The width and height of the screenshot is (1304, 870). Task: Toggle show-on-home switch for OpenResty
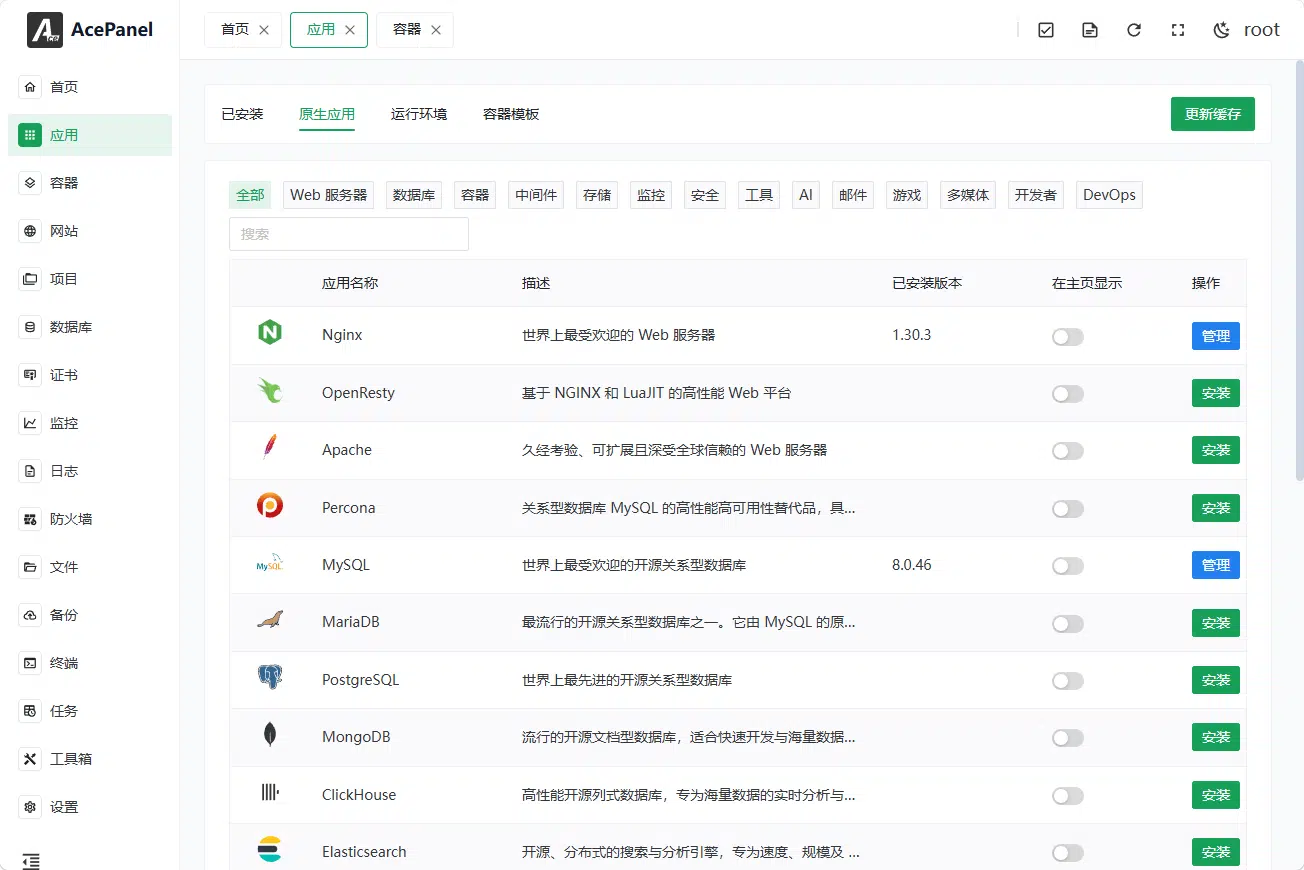(1068, 394)
